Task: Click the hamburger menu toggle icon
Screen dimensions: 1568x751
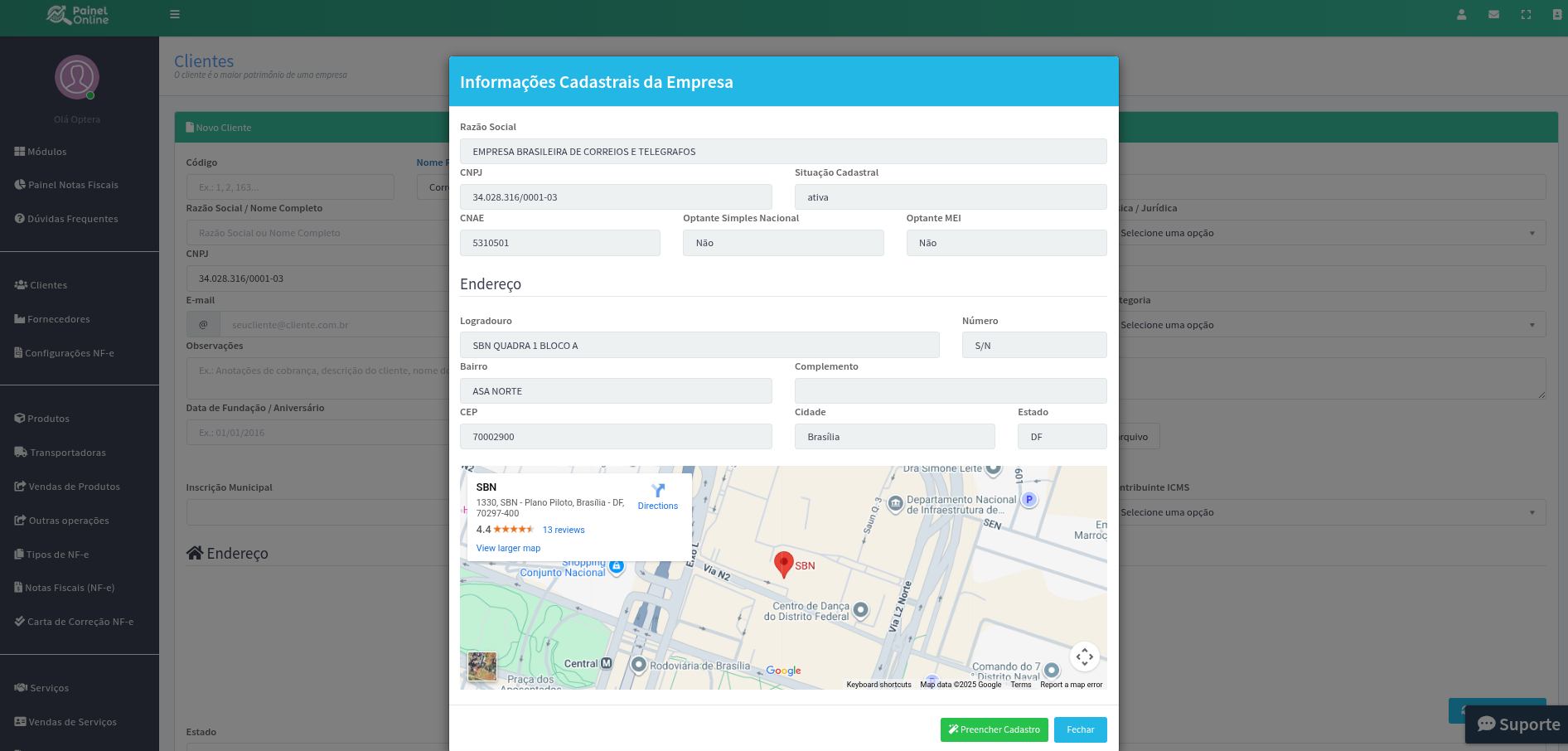Action: [175, 14]
